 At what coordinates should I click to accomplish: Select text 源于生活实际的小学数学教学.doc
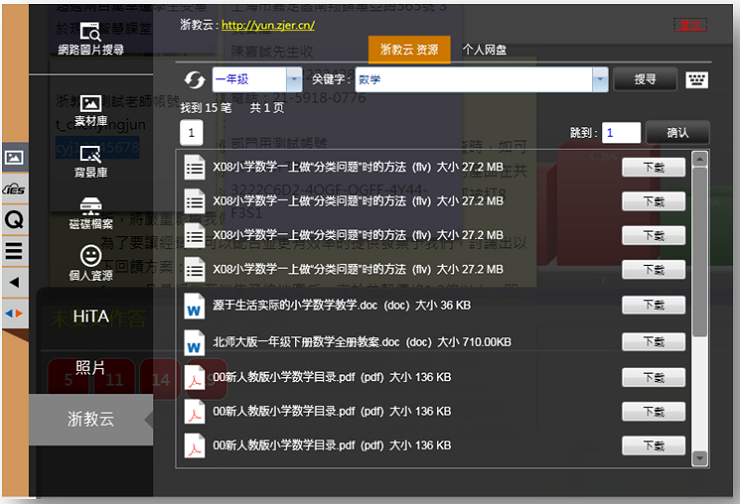pos(295,305)
